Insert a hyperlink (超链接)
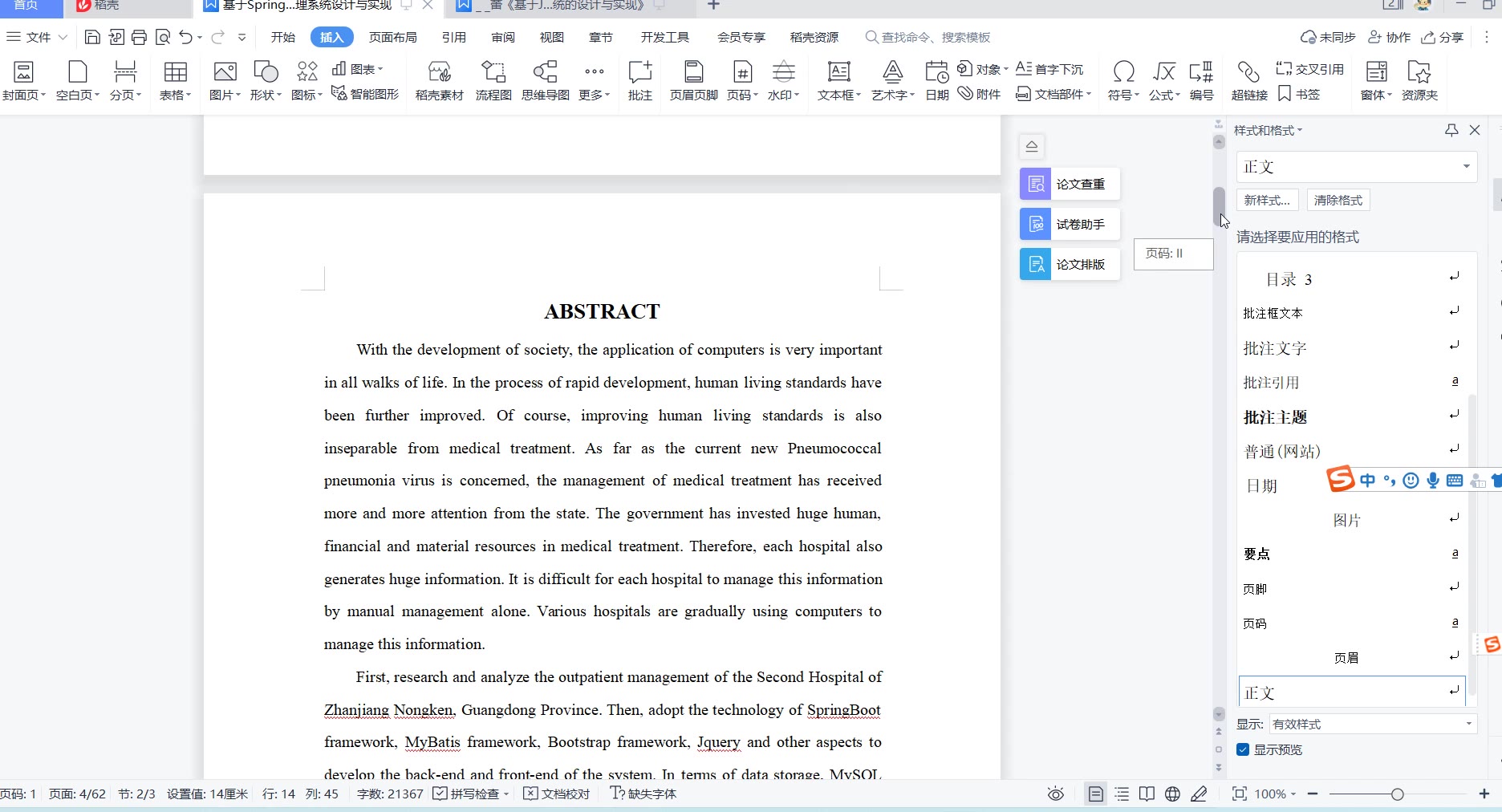 [x=1248, y=80]
